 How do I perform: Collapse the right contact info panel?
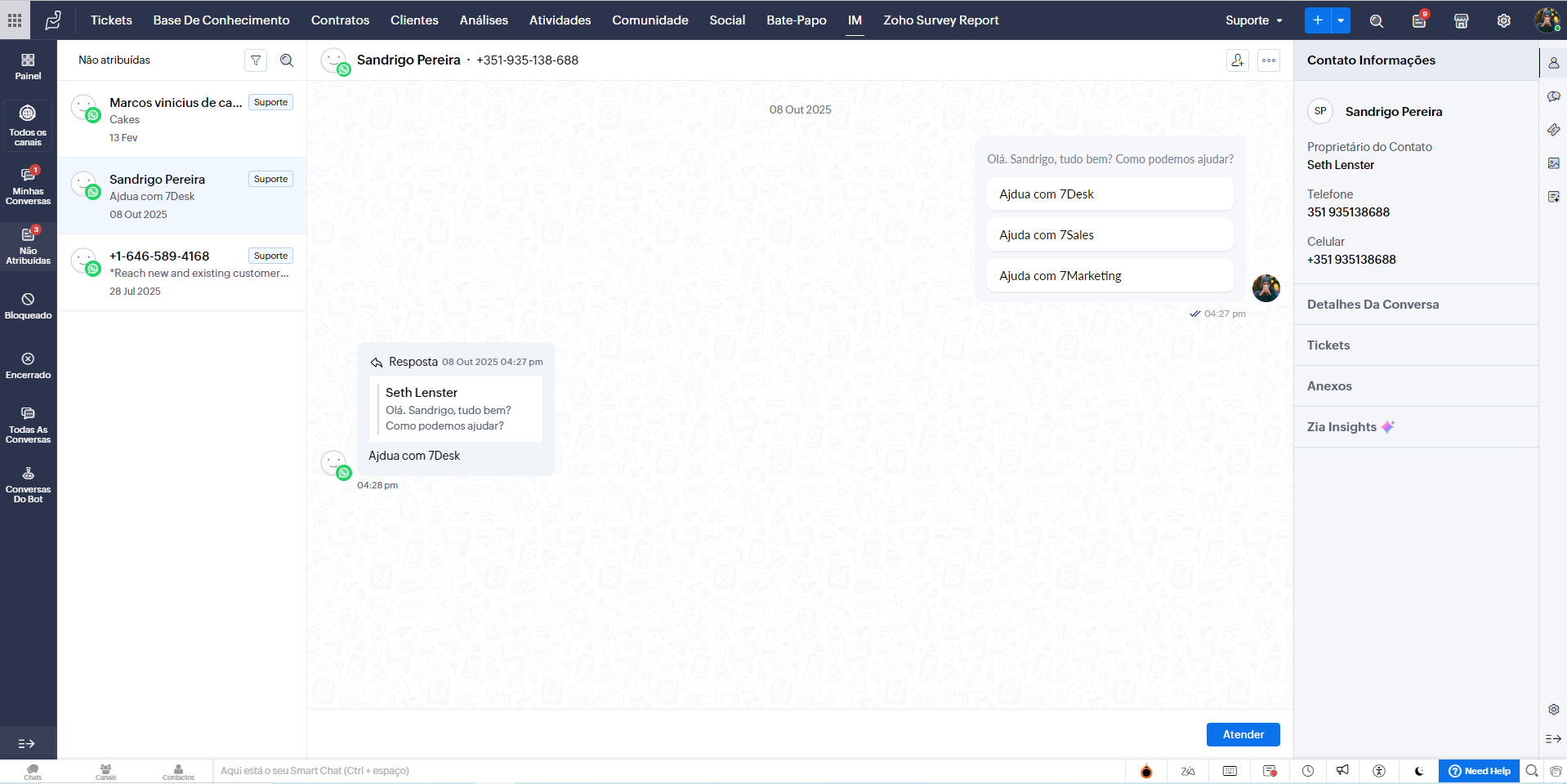[x=1553, y=738]
